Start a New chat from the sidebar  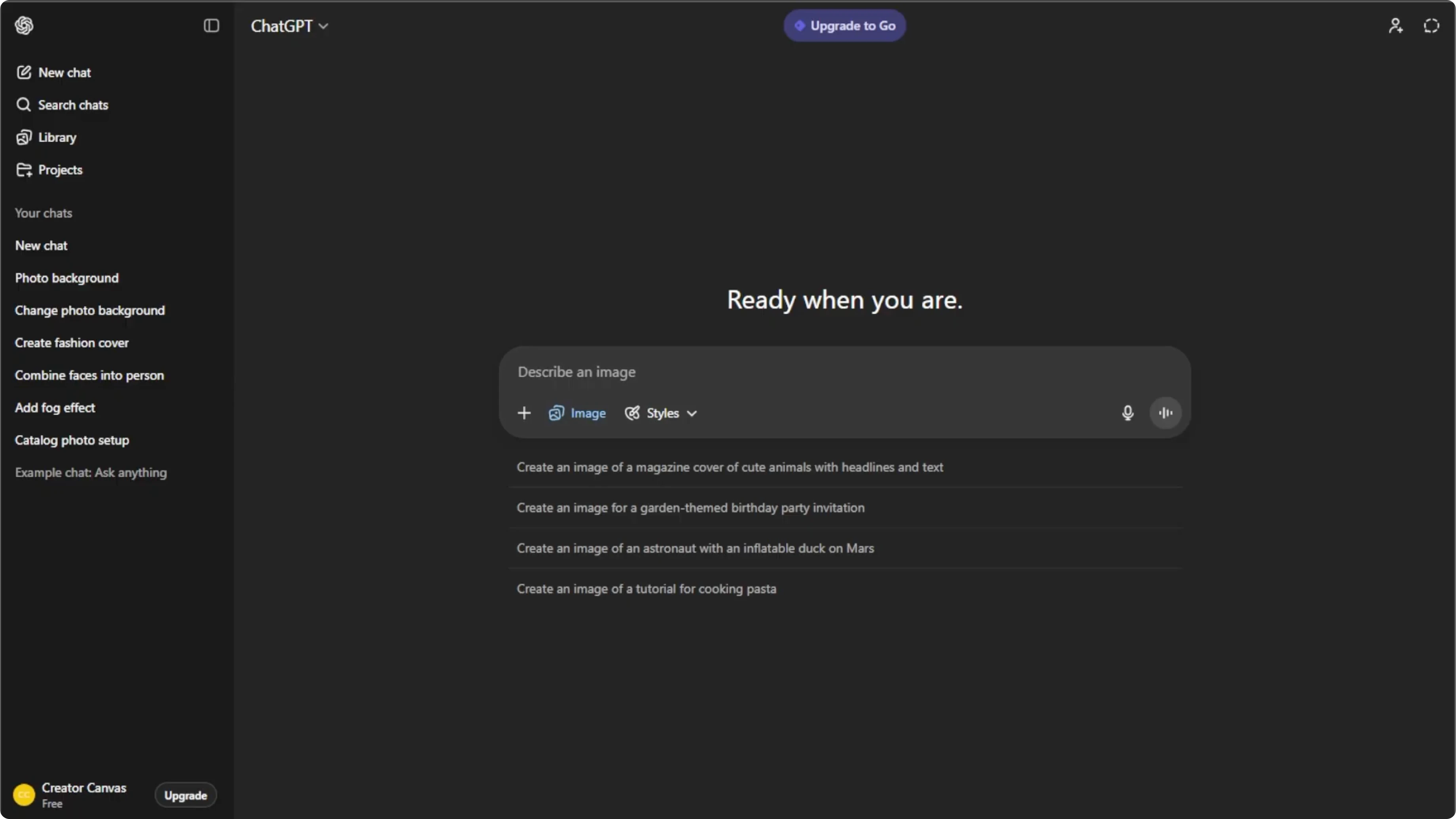coord(116,72)
